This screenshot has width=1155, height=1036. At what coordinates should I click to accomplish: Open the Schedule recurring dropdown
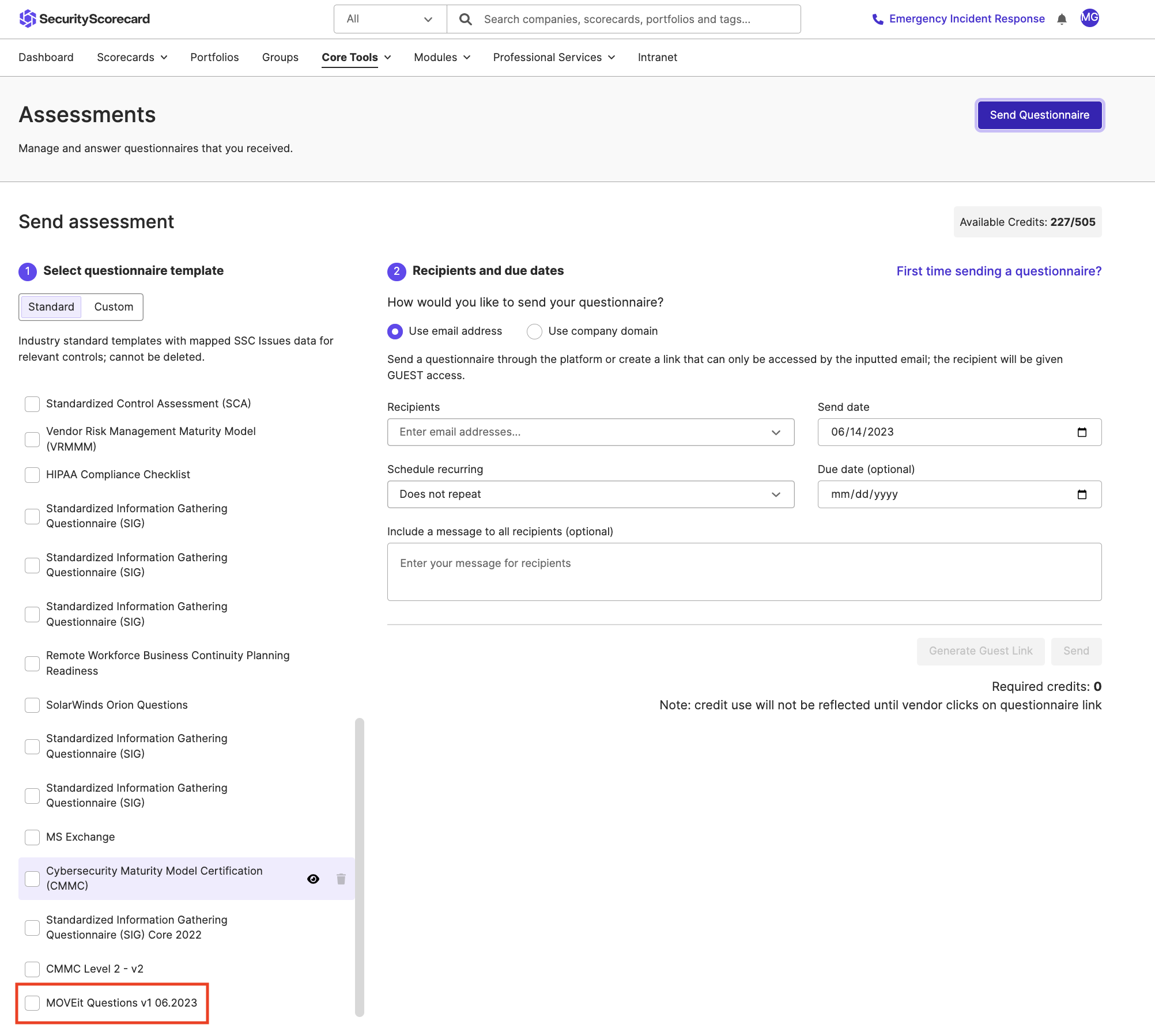click(x=591, y=494)
